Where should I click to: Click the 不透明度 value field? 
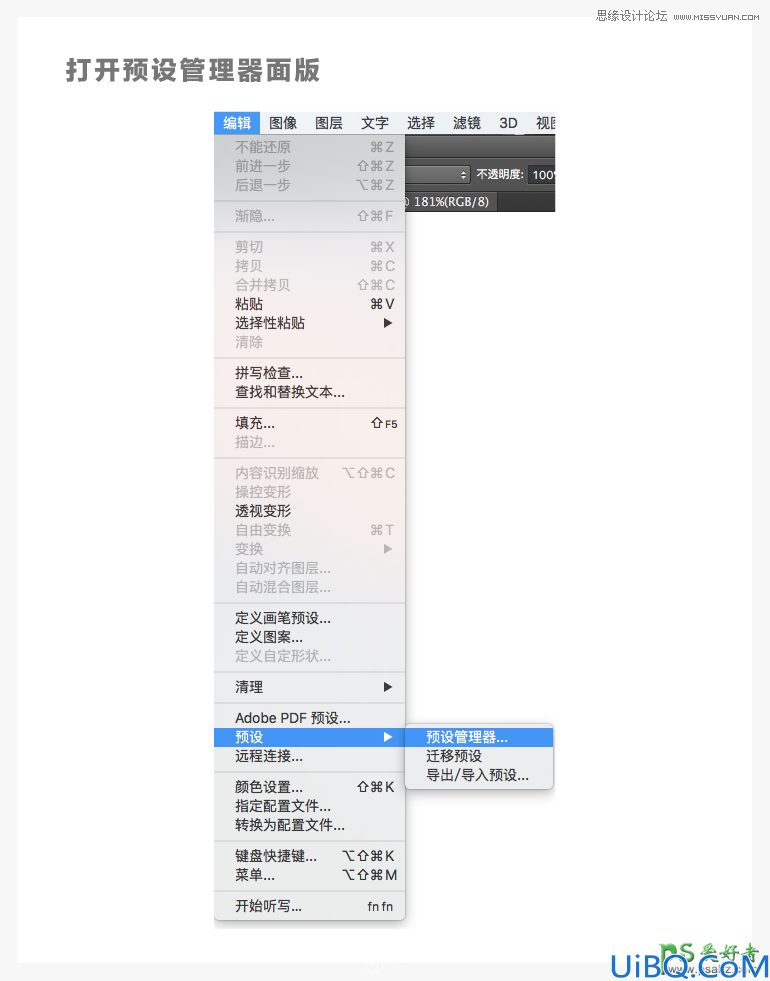click(542, 175)
